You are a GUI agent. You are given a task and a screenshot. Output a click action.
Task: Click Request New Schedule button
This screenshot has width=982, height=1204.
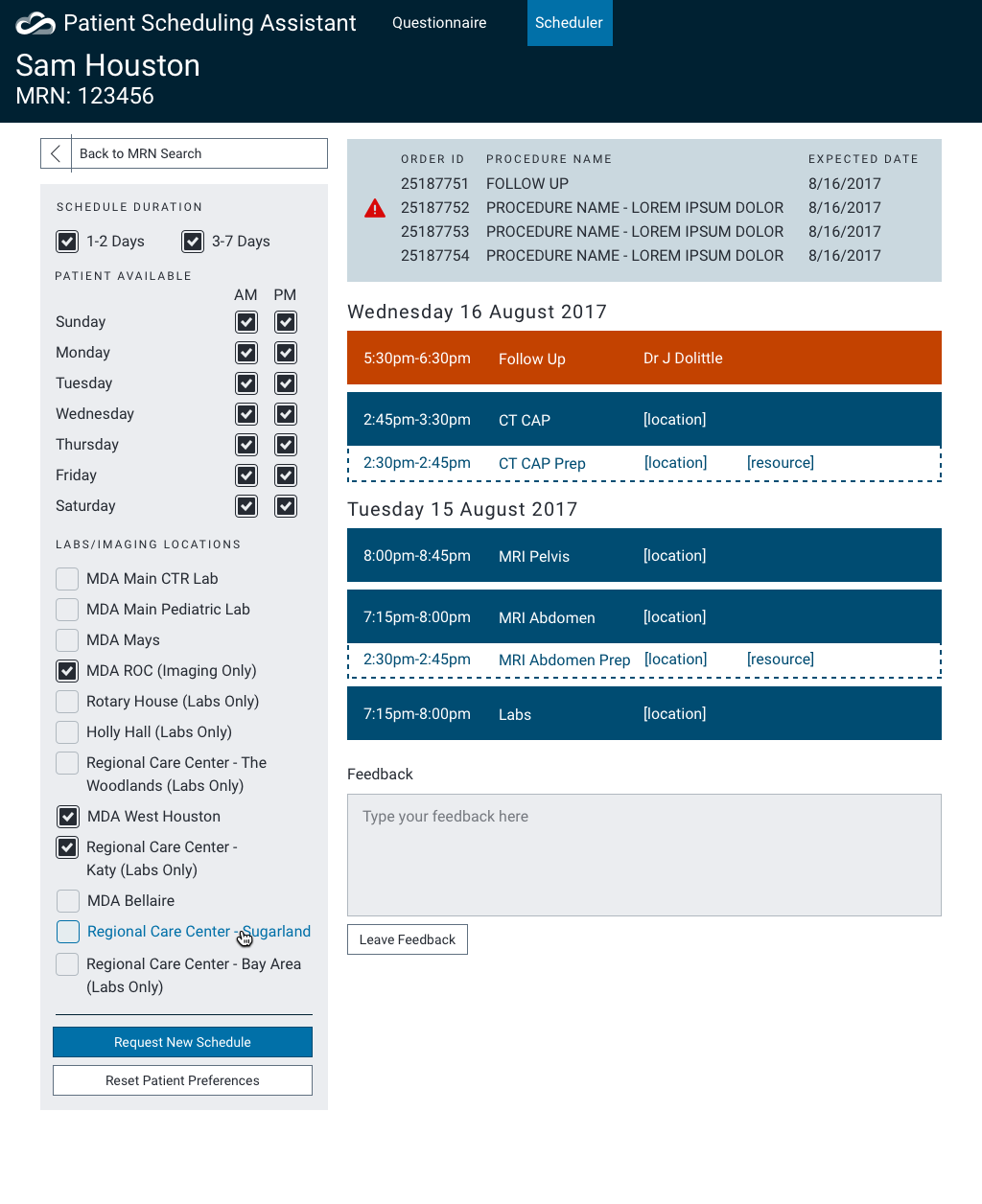[x=182, y=1042]
